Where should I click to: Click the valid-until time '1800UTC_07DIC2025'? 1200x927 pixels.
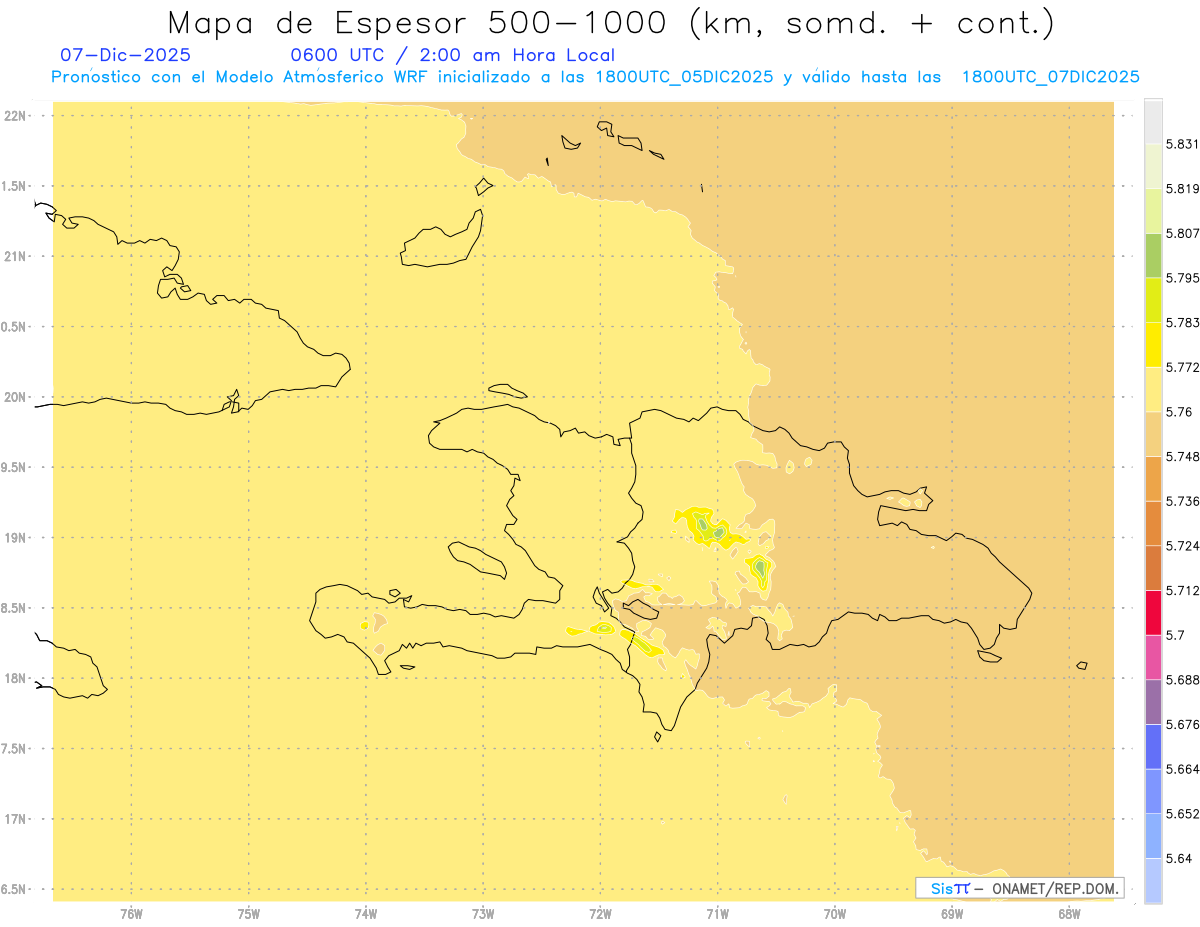point(1050,77)
